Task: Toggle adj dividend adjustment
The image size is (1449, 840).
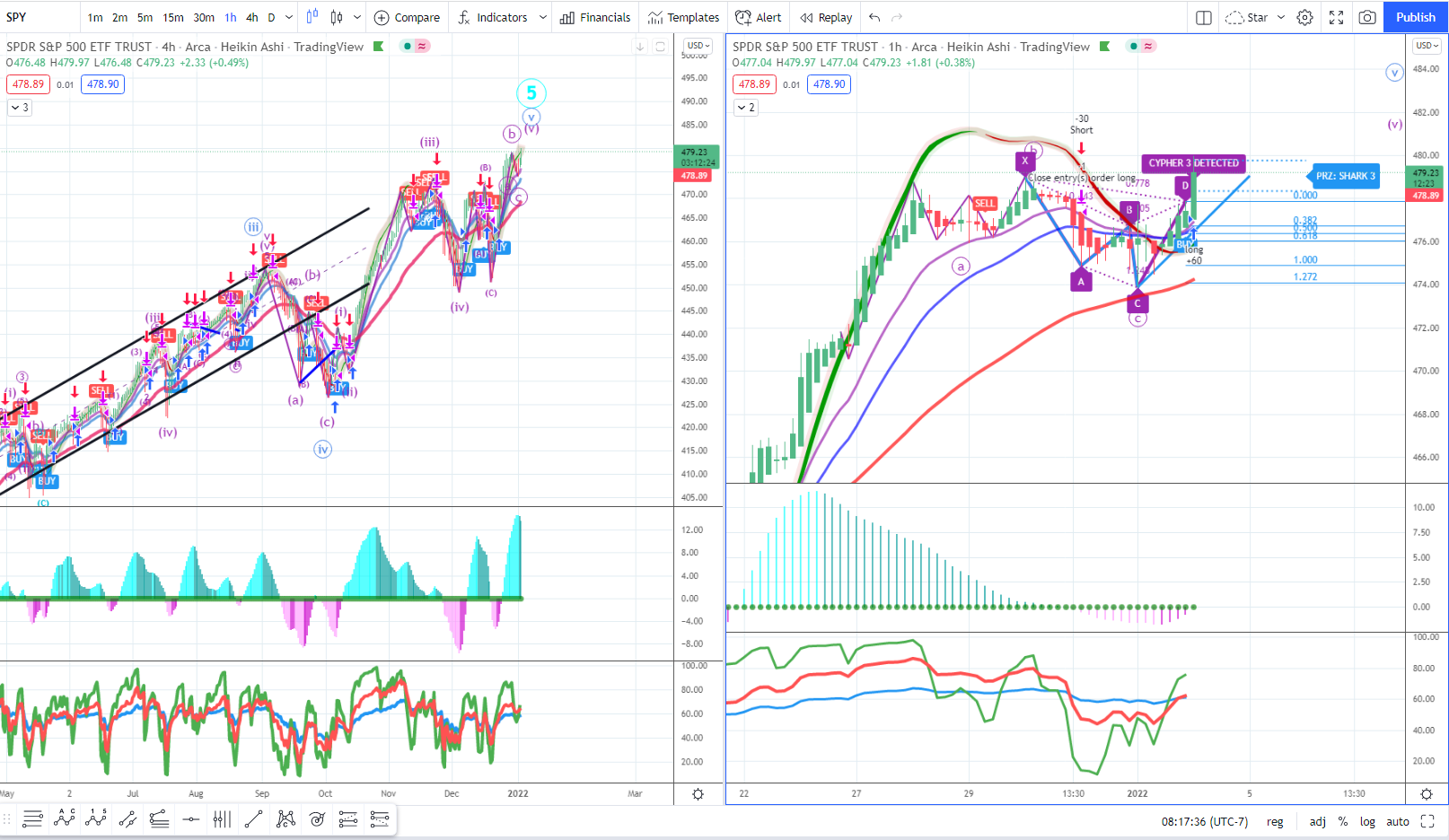Action: [1318, 821]
